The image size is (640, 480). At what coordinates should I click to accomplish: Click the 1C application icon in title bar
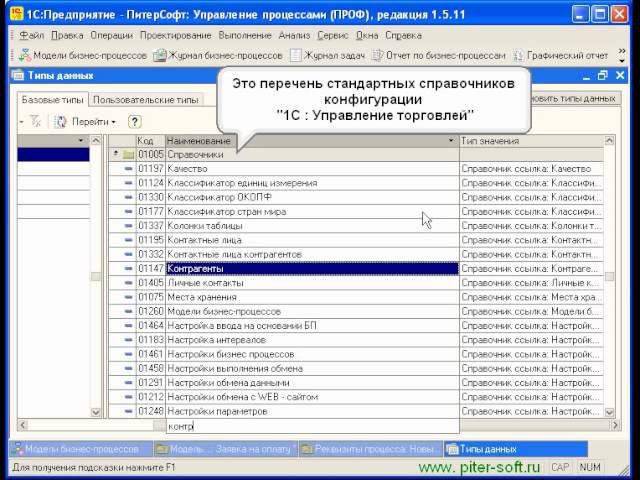click(x=16, y=13)
